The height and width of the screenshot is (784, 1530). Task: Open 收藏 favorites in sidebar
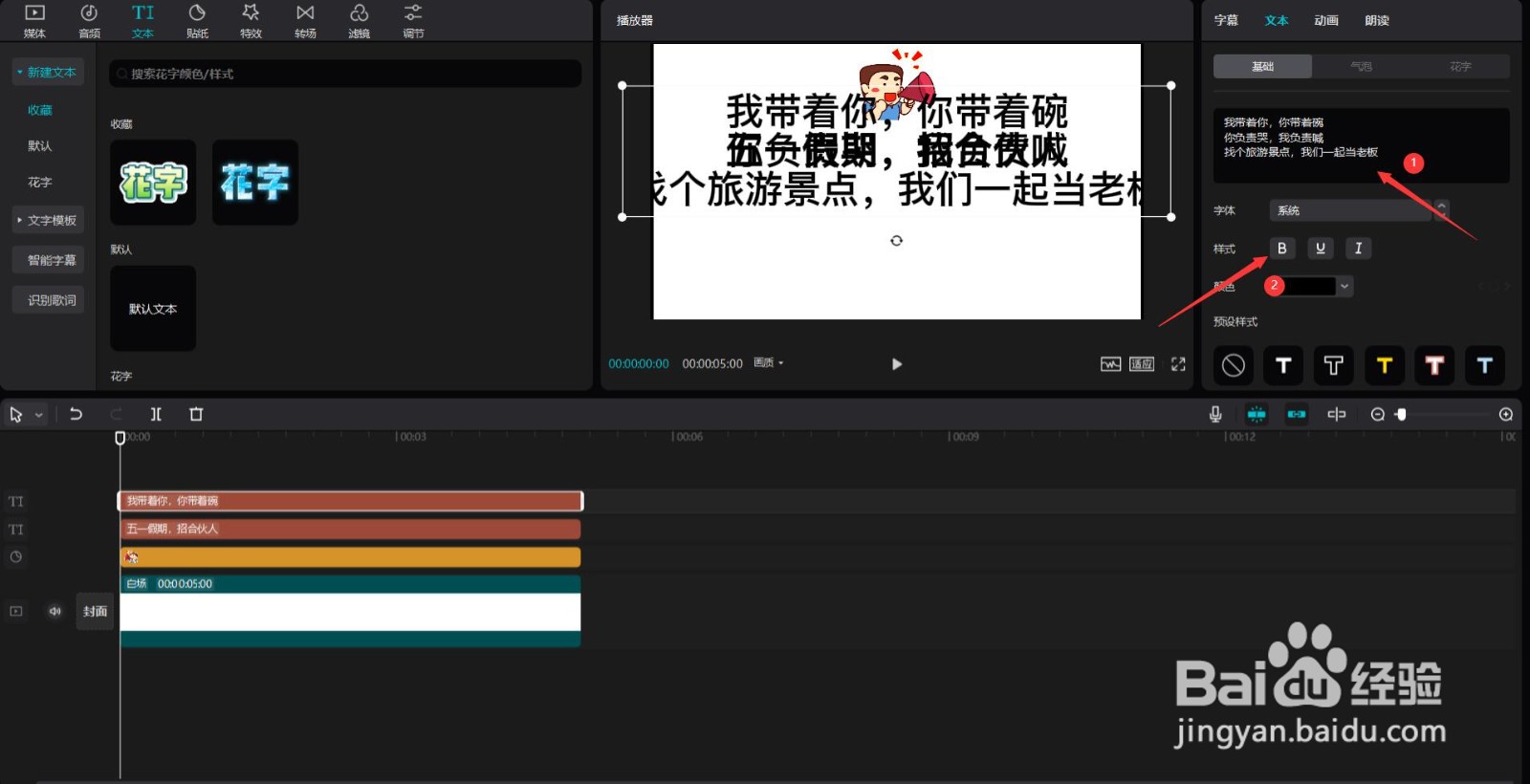(x=40, y=110)
